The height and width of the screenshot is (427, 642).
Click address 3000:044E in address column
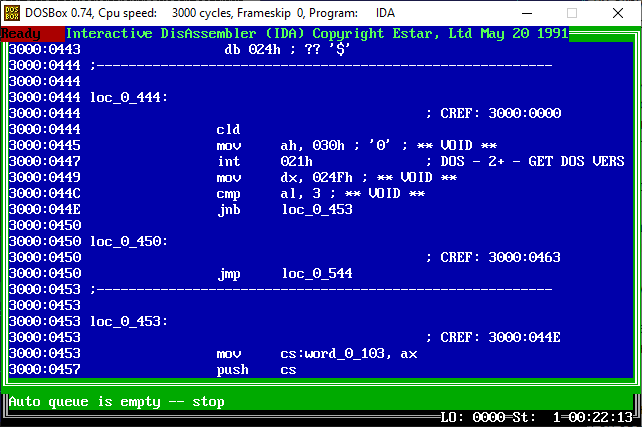click(x=45, y=210)
